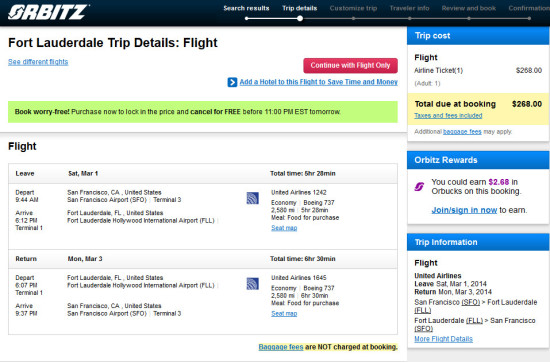Open the Customize trip step
Screen dimensions: 550x362
(x=353, y=8)
